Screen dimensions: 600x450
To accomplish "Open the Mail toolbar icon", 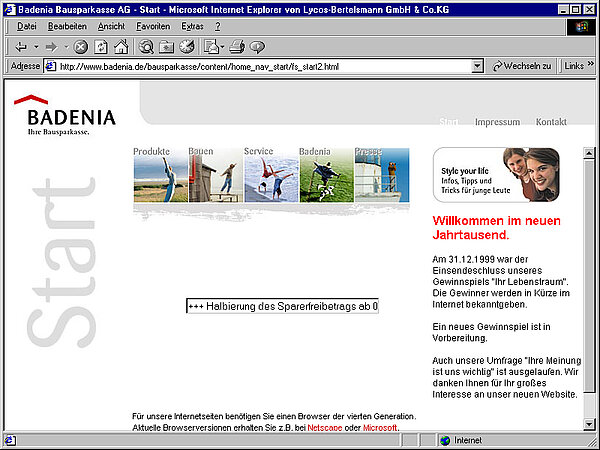I will click(211, 47).
